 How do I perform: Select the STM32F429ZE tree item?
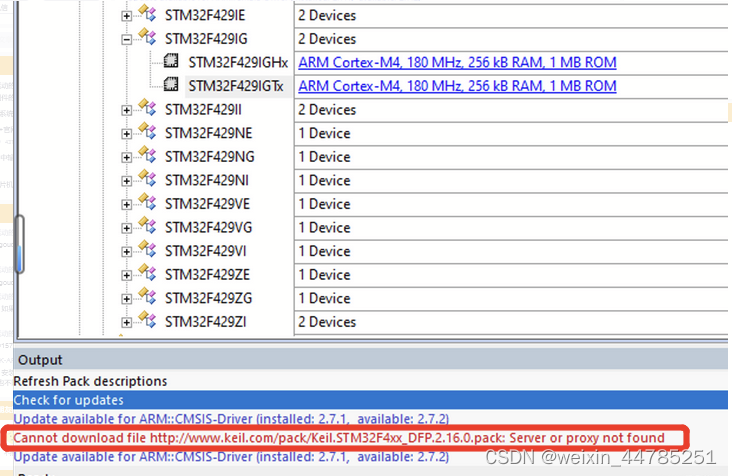pyautogui.click(x=207, y=275)
